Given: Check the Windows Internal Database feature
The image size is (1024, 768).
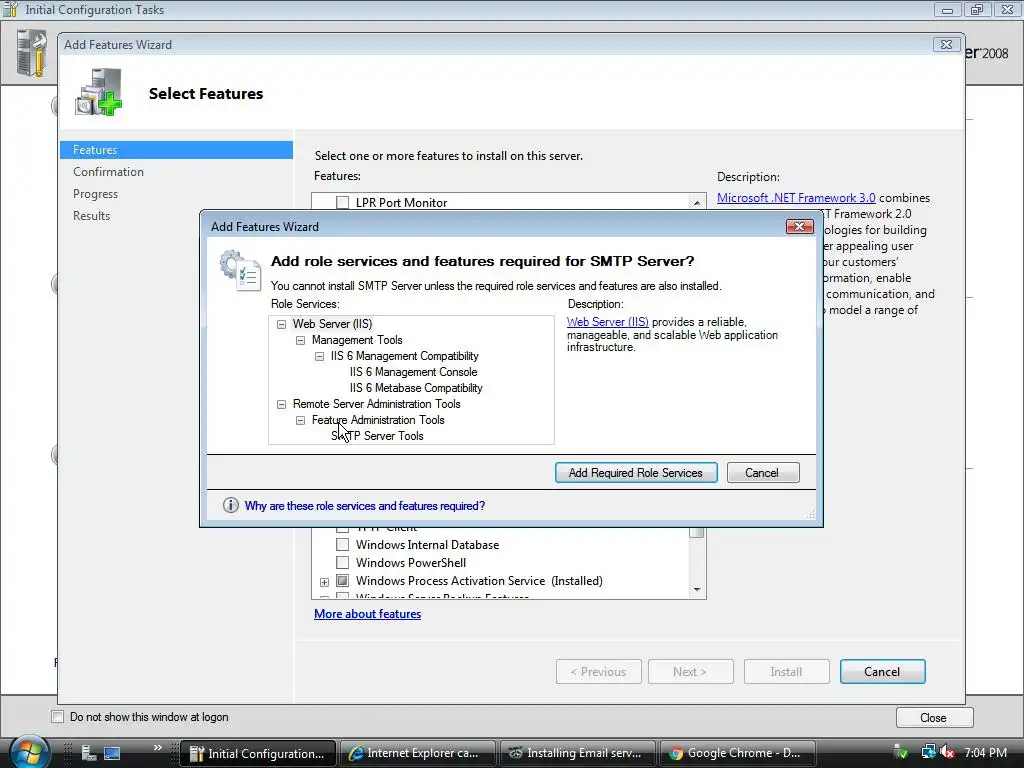Looking at the screenshot, I should click(342, 545).
